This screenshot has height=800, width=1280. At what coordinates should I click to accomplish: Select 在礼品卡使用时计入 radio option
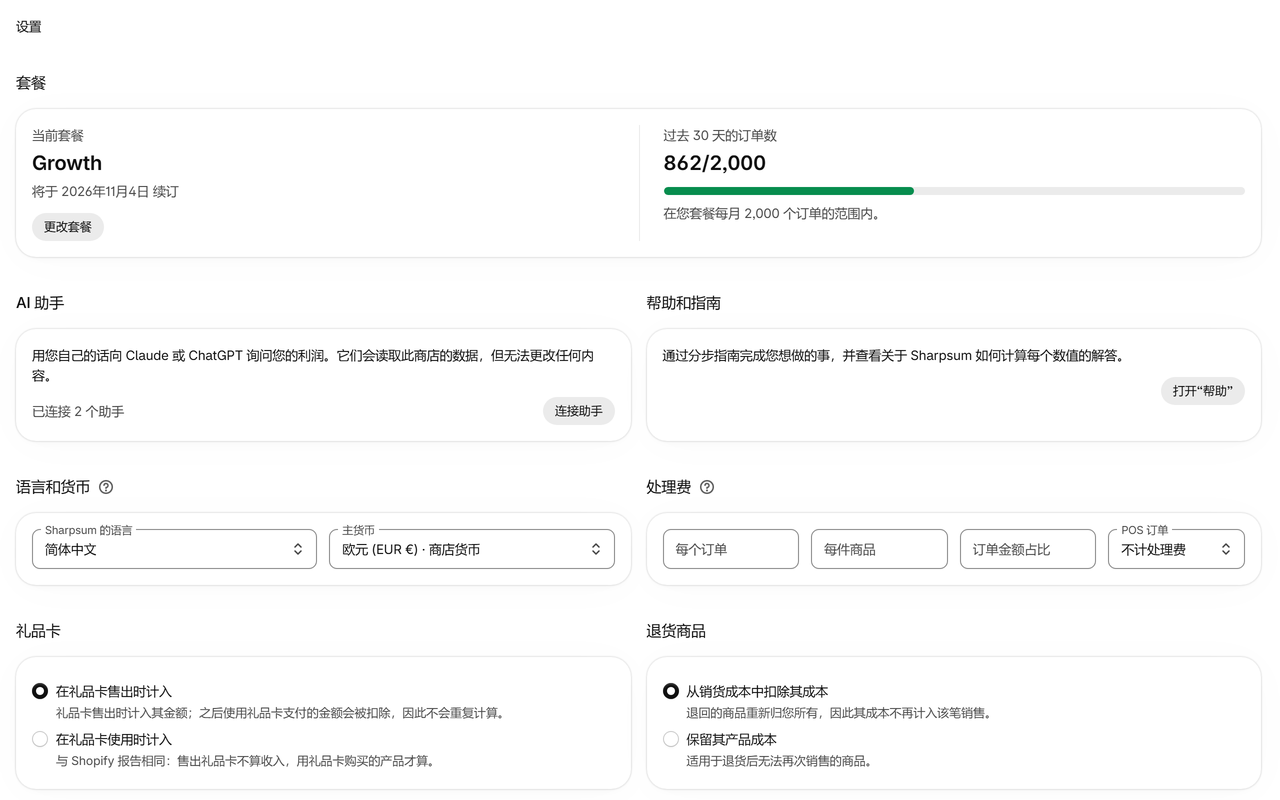[40, 739]
